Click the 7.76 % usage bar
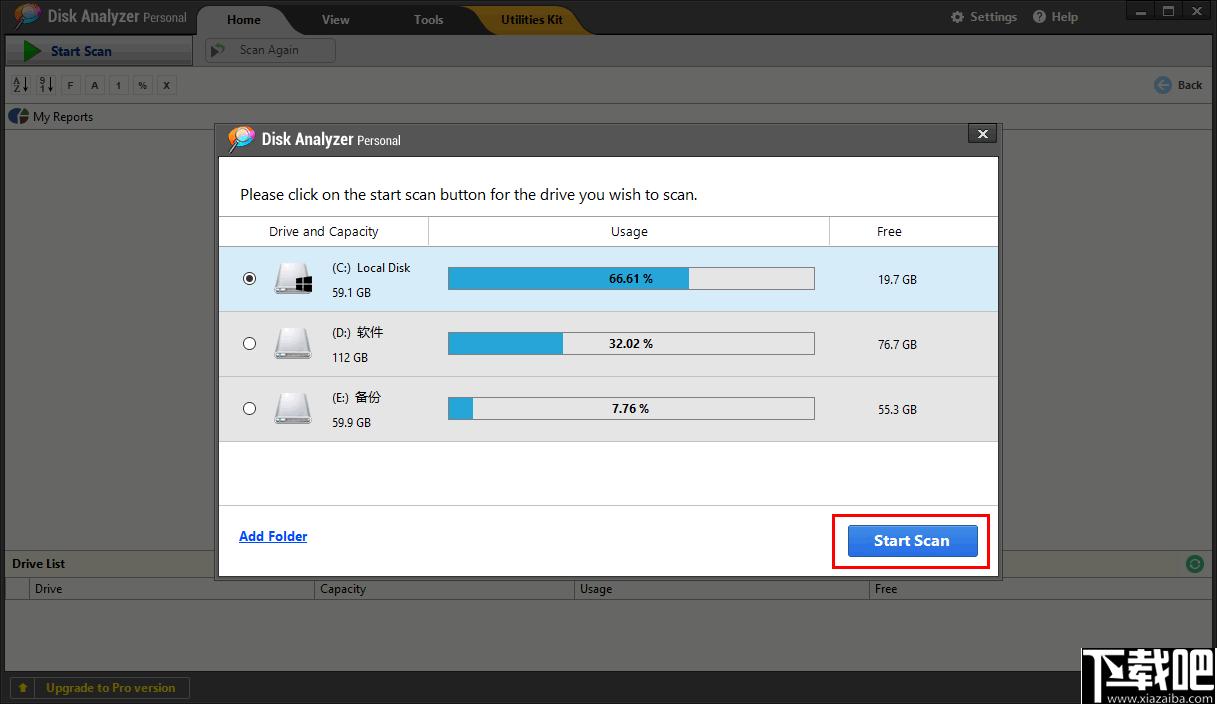Viewport: 1217px width, 704px height. (x=631, y=408)
